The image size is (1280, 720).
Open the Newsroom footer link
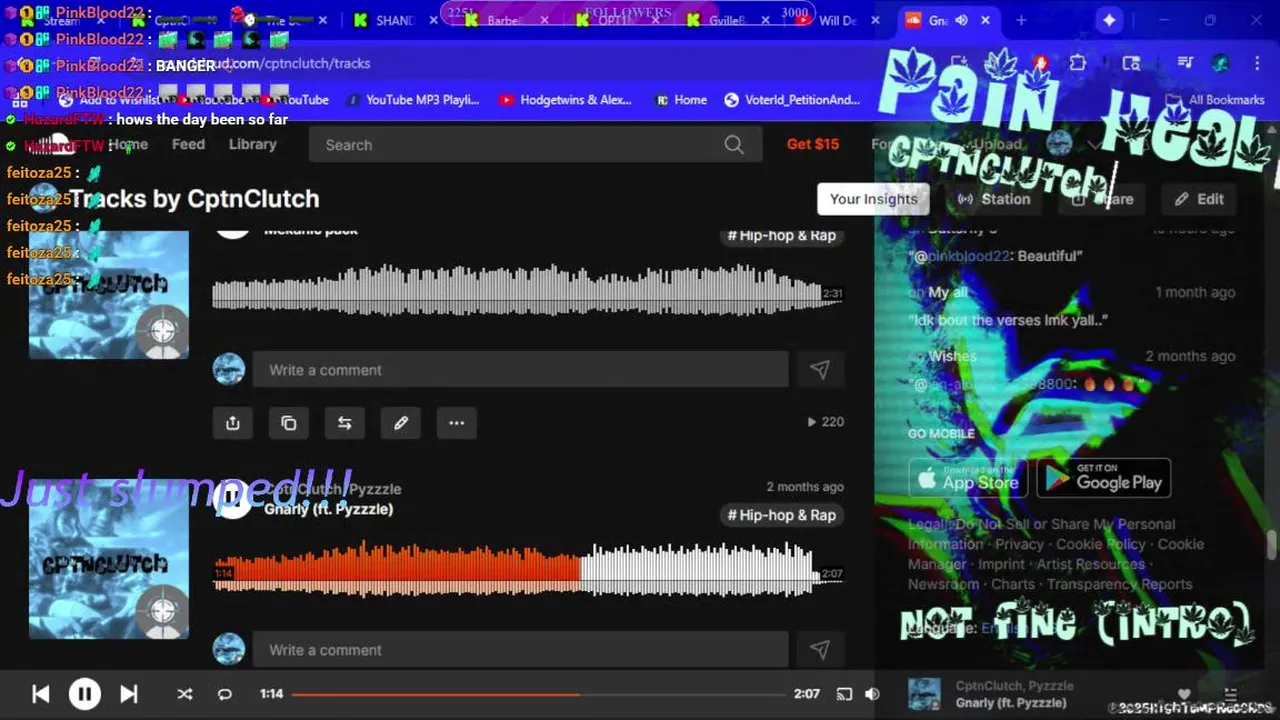tap(943, 584)
